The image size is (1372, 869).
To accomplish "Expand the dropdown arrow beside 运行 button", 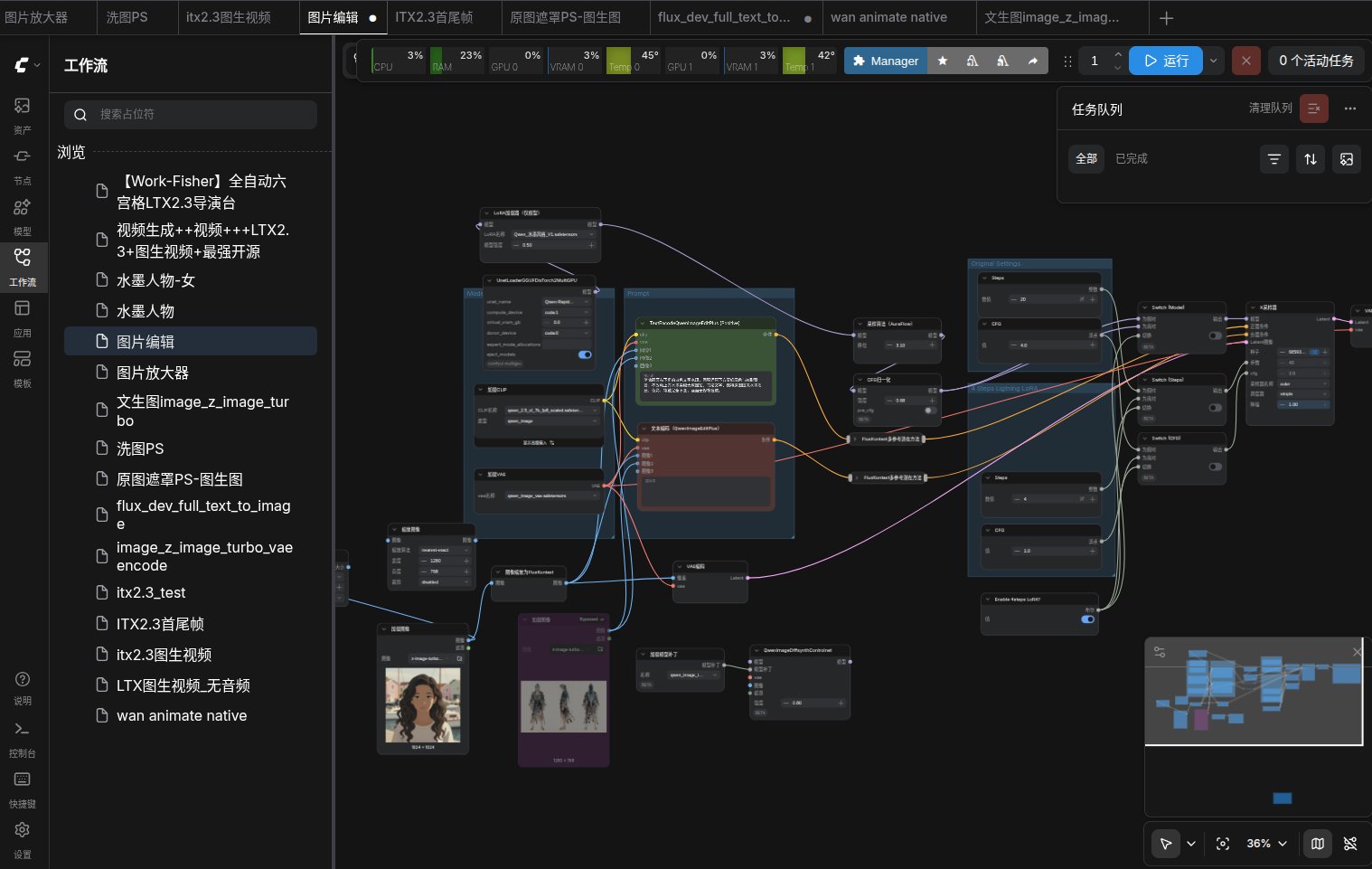I will 1214,61.
